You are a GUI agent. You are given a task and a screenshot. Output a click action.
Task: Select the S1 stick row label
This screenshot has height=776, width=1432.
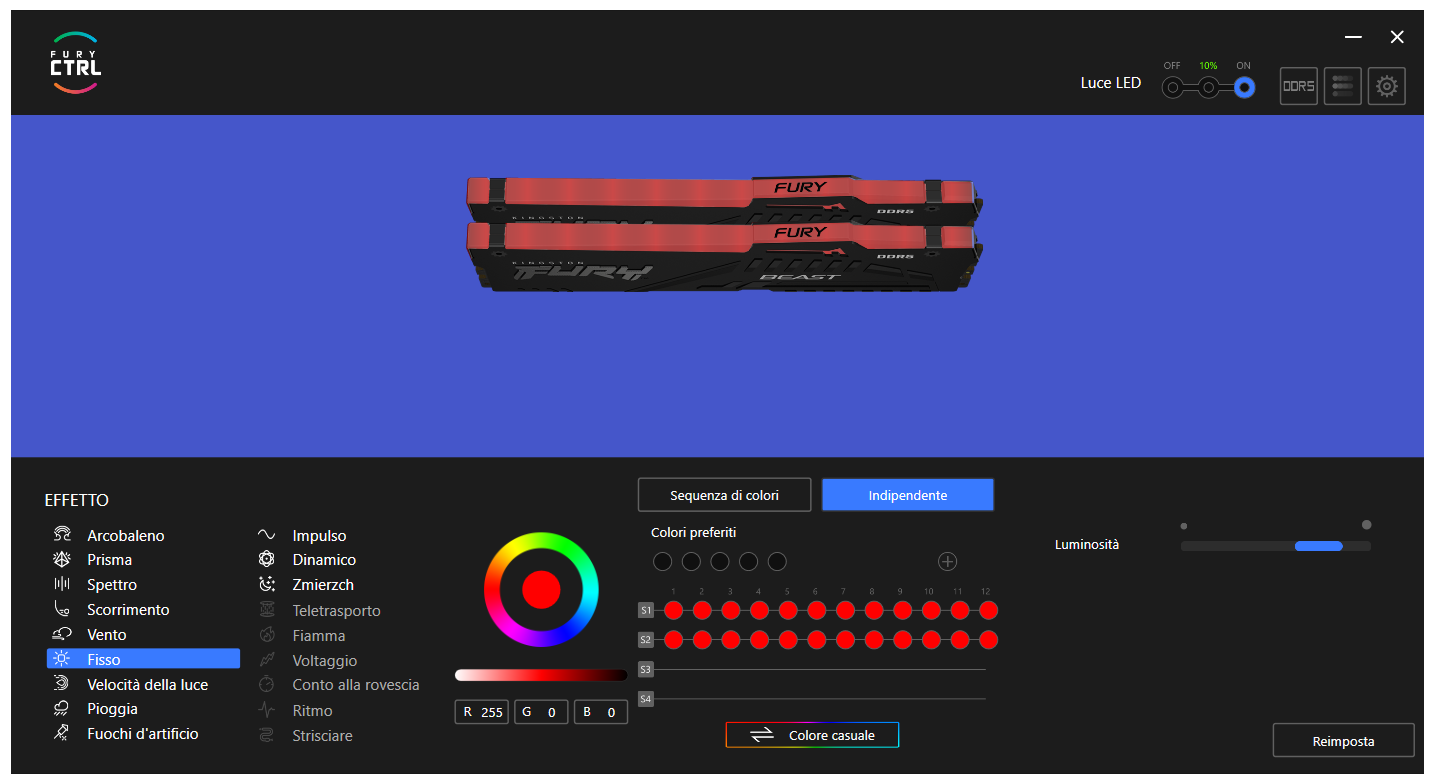[646, 610]
